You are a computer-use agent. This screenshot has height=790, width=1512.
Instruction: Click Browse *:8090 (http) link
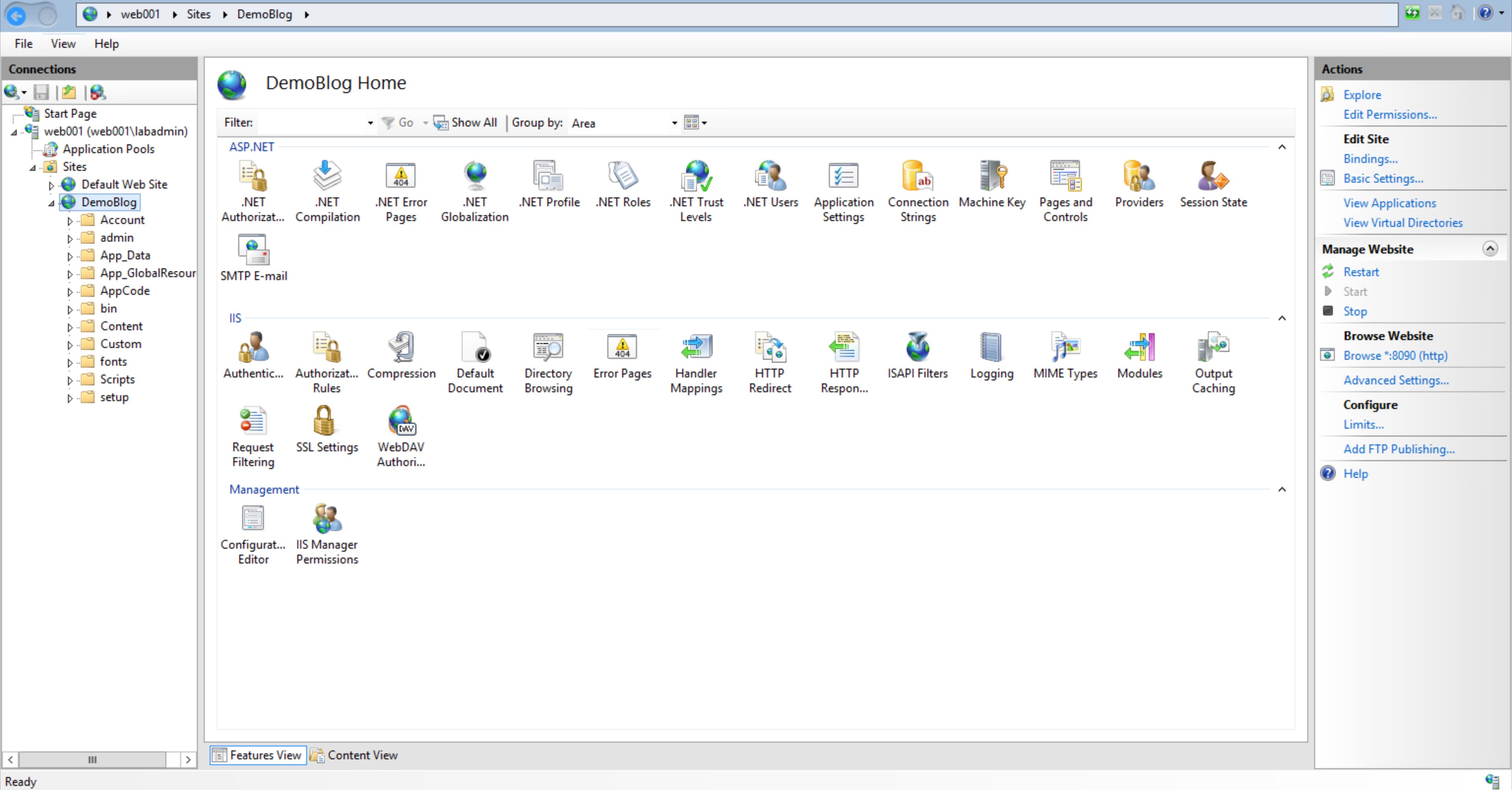click(1395, 355)
